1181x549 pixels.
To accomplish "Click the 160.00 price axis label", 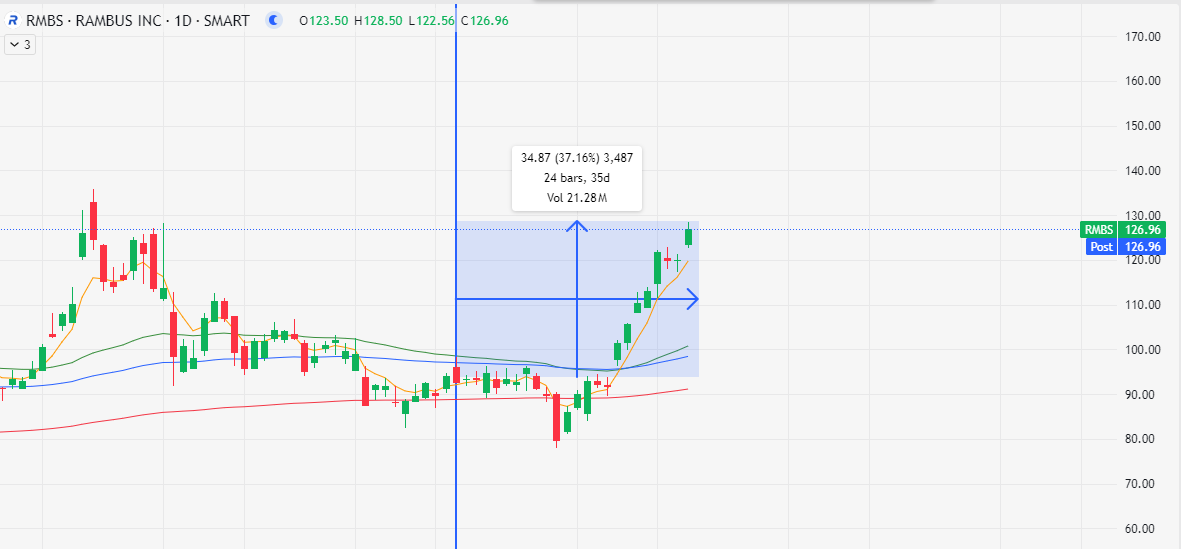I will coord(1142,81).
